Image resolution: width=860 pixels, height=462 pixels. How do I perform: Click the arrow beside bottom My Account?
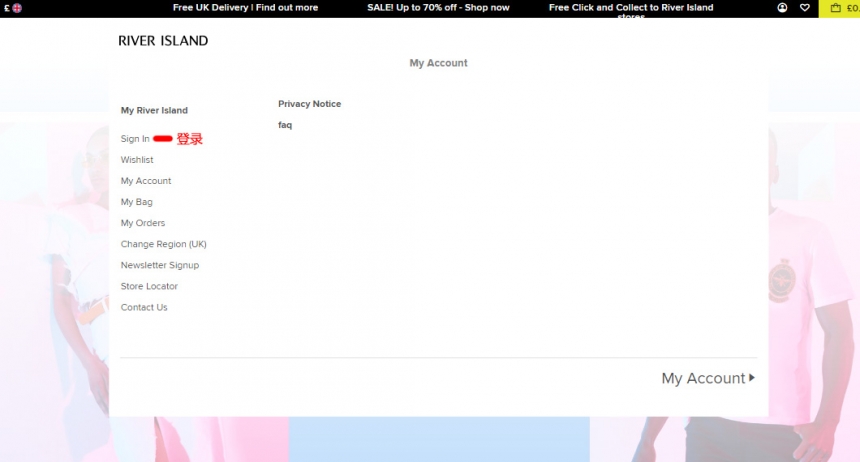pos(752,378)
